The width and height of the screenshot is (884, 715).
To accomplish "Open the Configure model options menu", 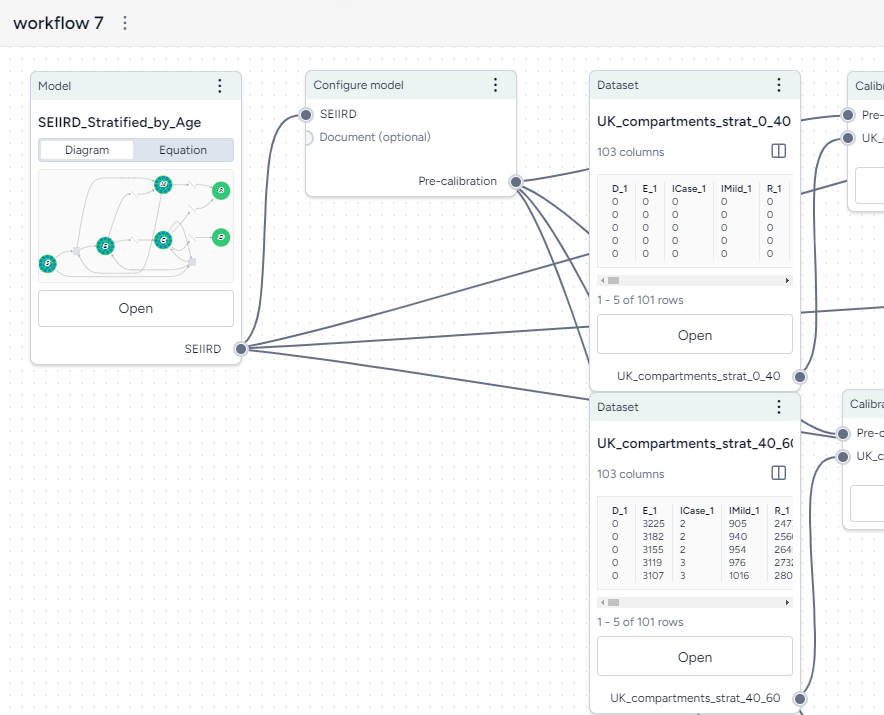I will [x=495, y=85].
